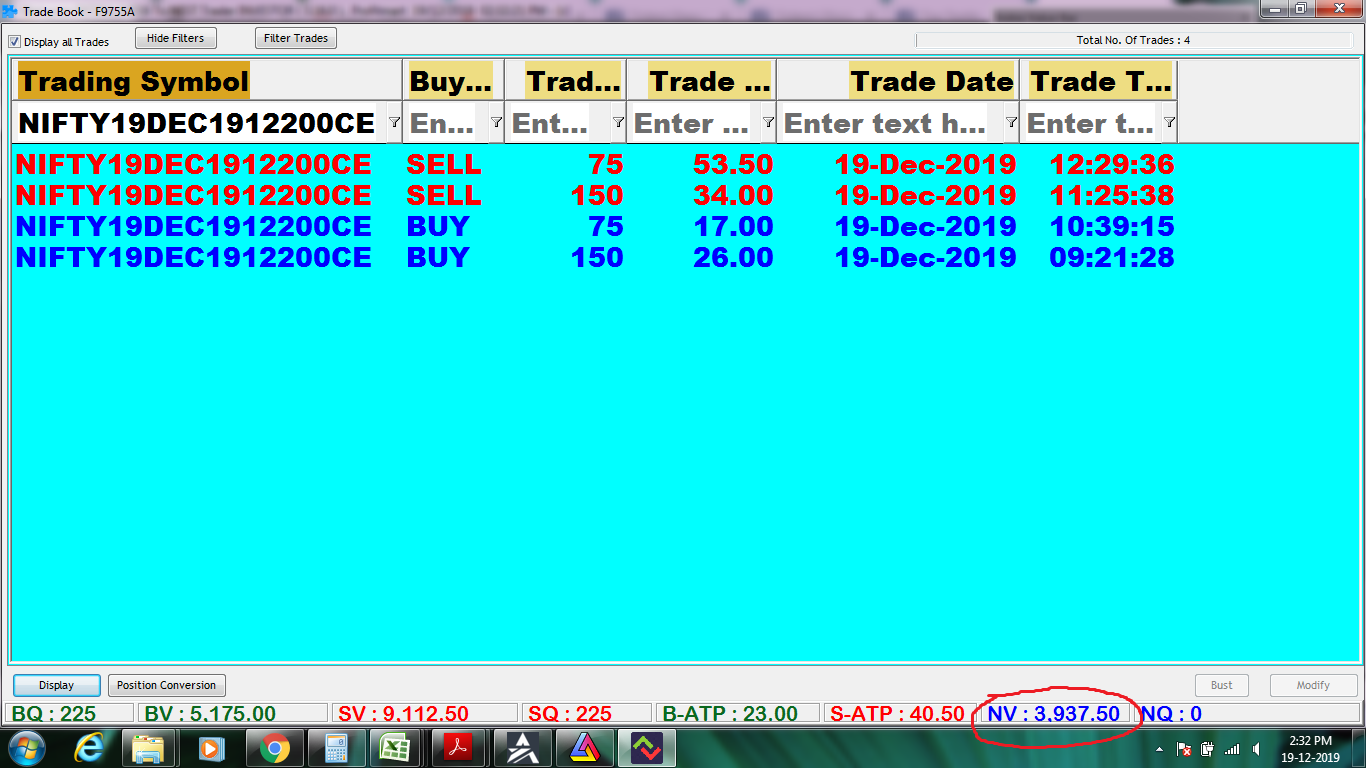Viewport: 1366px width, 768px height.
Task: Open Google Chrome from the taskbar
Action: point(274,748)
